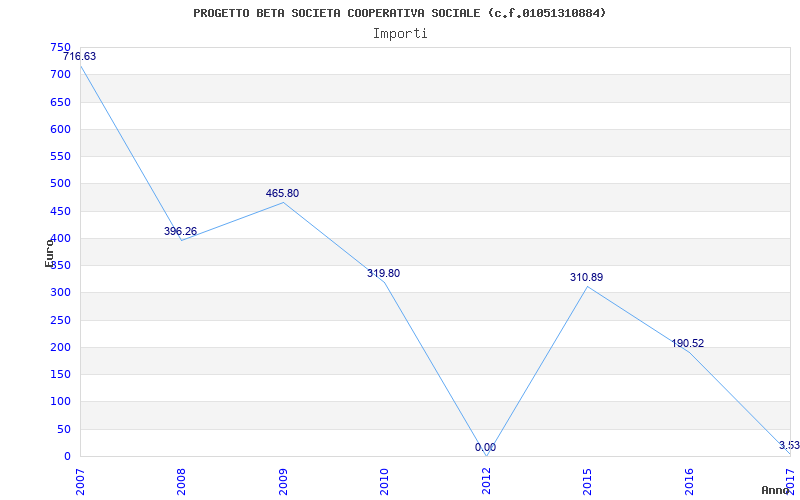The height and width of the screenshot is (500, 800).
Task: Click the 2010 x-axis label
Action: coord(384,482)
